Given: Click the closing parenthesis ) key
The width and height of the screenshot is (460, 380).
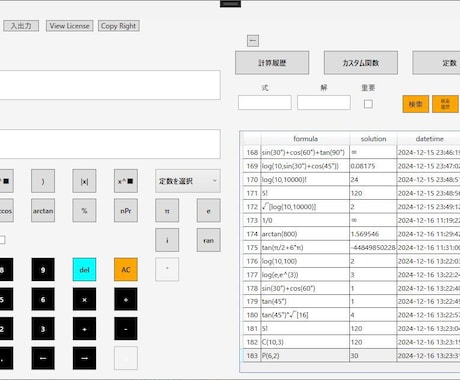Looking at the screenshot, I should coord(43,181).
